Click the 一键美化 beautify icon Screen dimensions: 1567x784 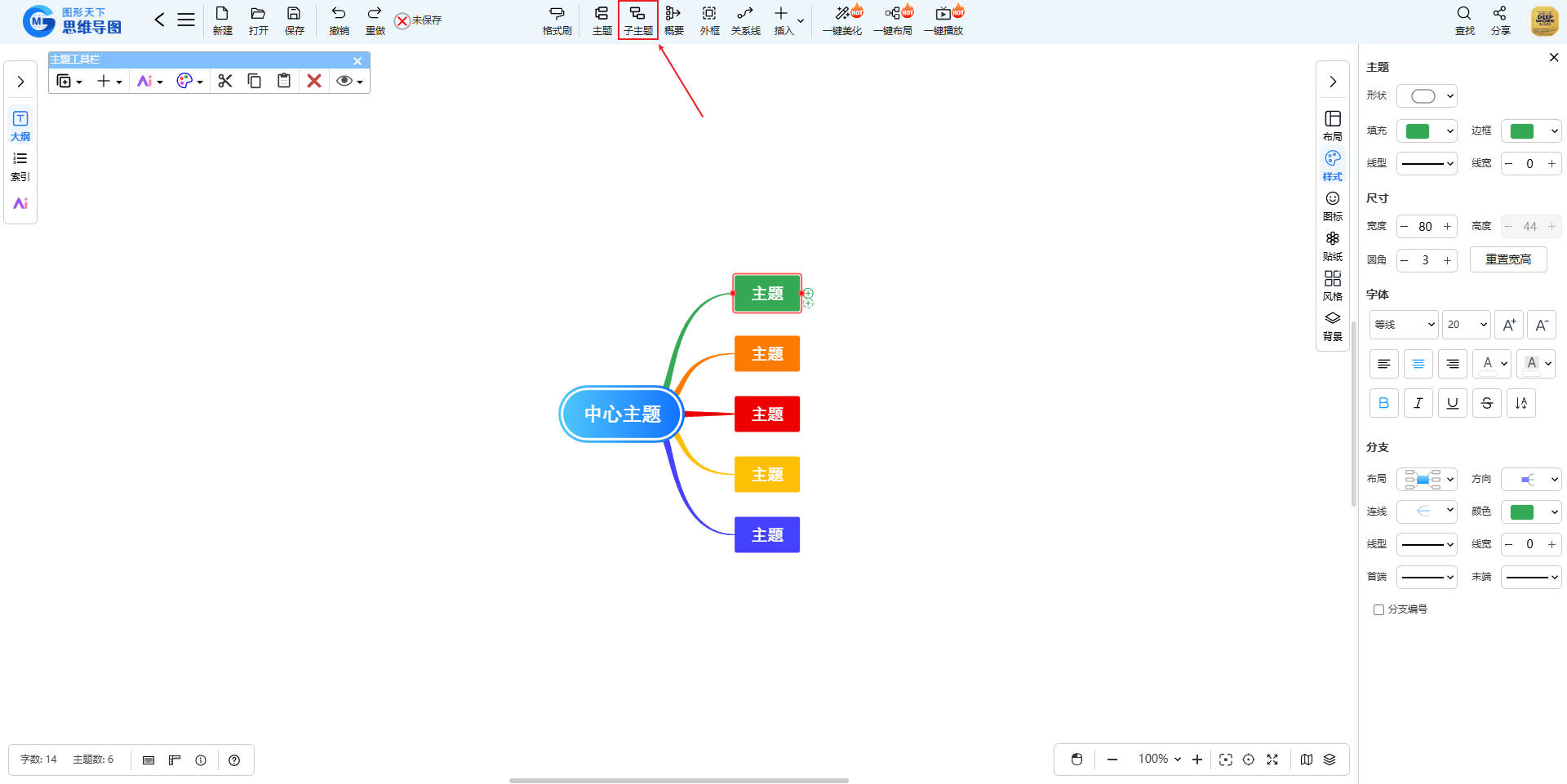tap(842, 20)
